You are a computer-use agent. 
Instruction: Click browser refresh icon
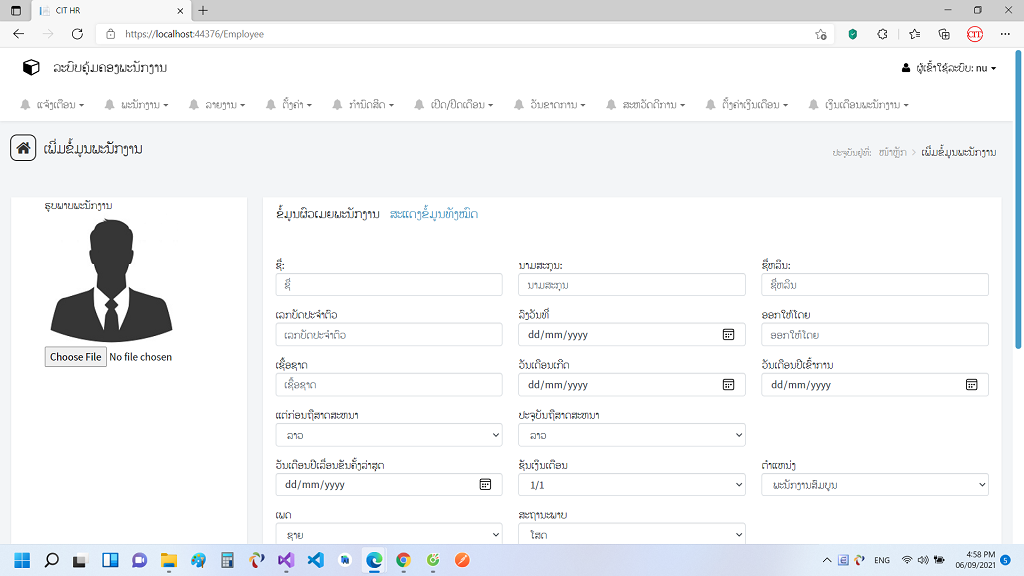(77, 34)
